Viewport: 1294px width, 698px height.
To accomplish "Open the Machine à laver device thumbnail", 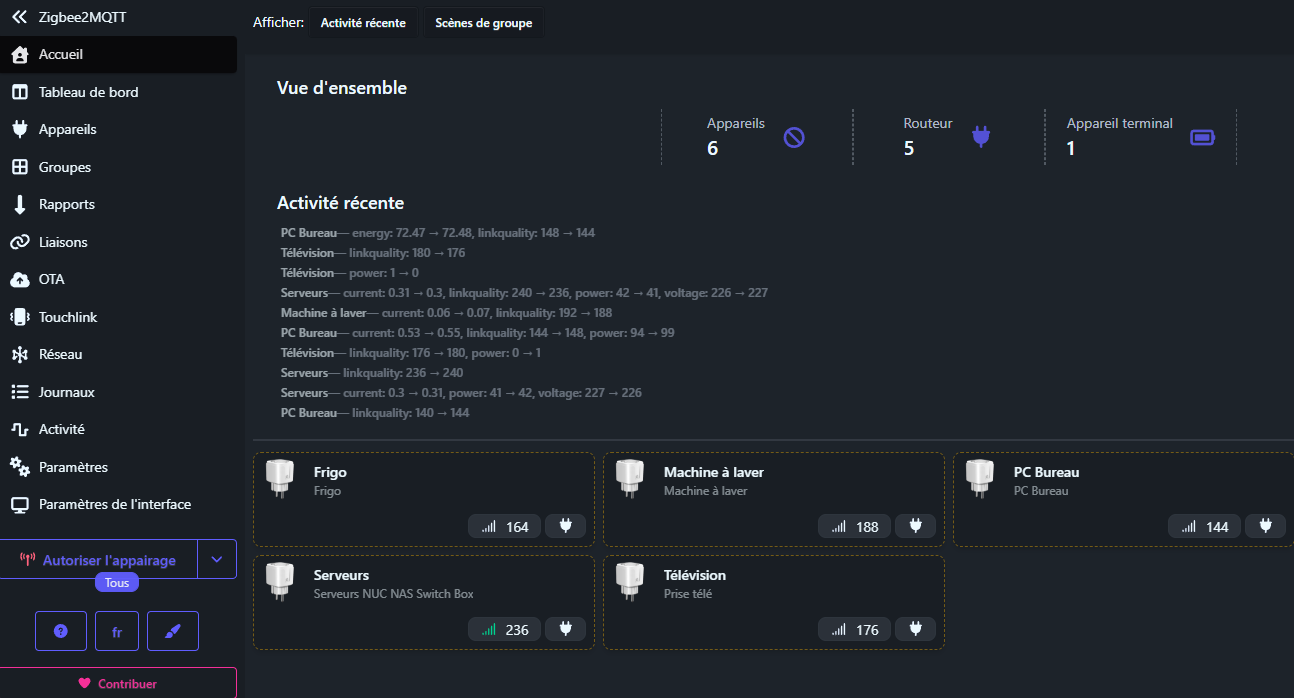I will 629,478.
